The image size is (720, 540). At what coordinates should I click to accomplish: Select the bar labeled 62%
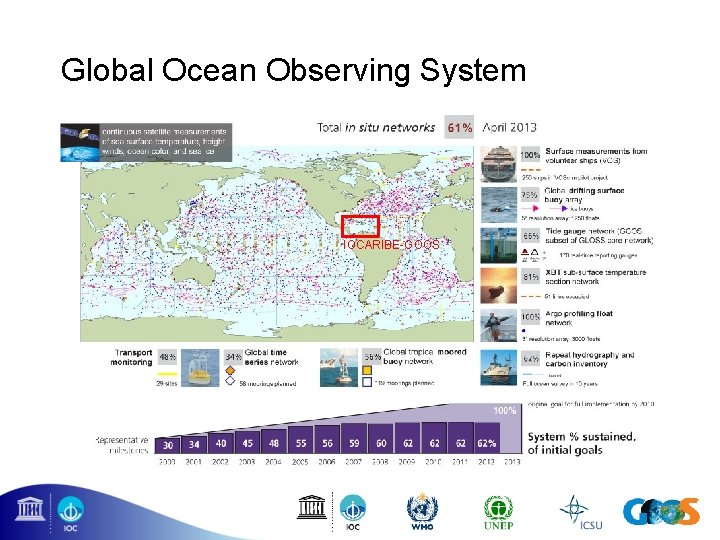[487, 437]
